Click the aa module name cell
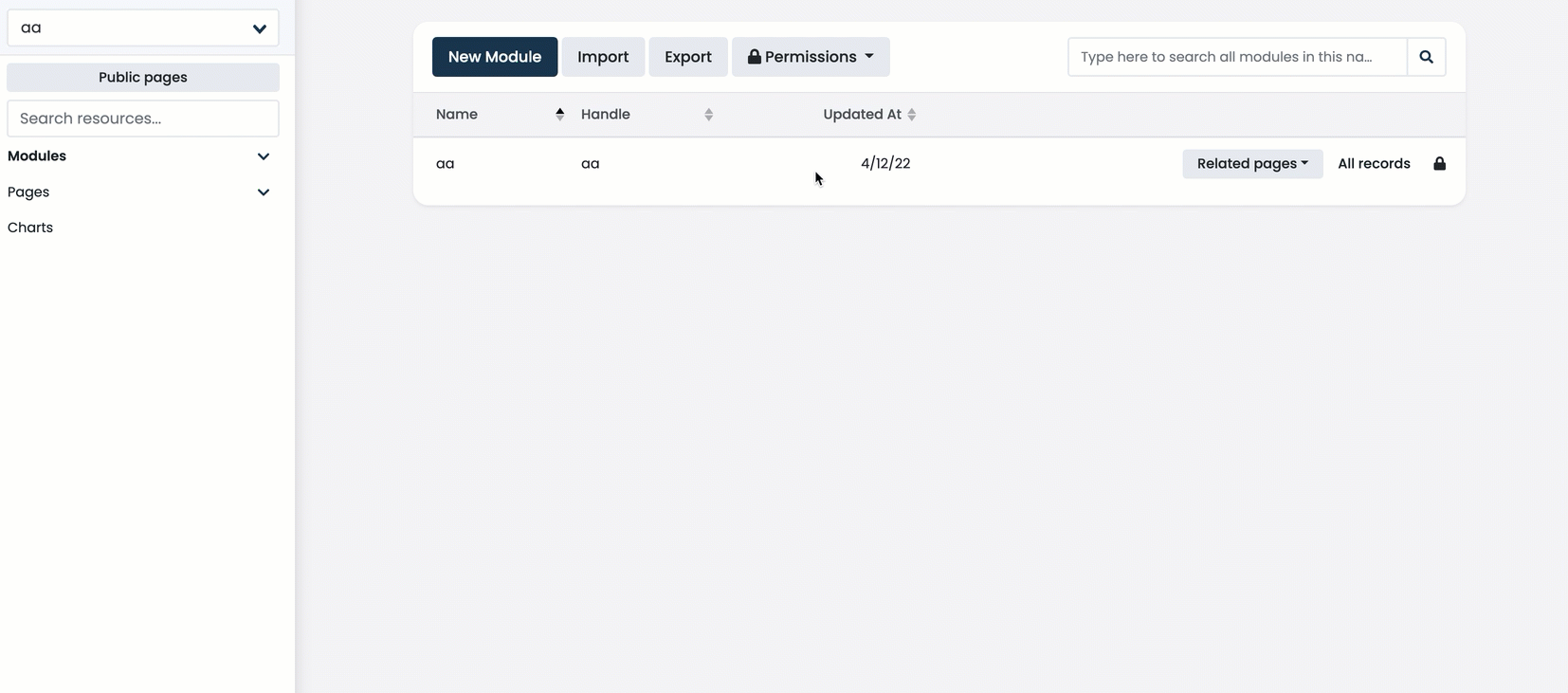Image resolution: width=1568 pixels, height=693 pixels. tap(445, 163)
